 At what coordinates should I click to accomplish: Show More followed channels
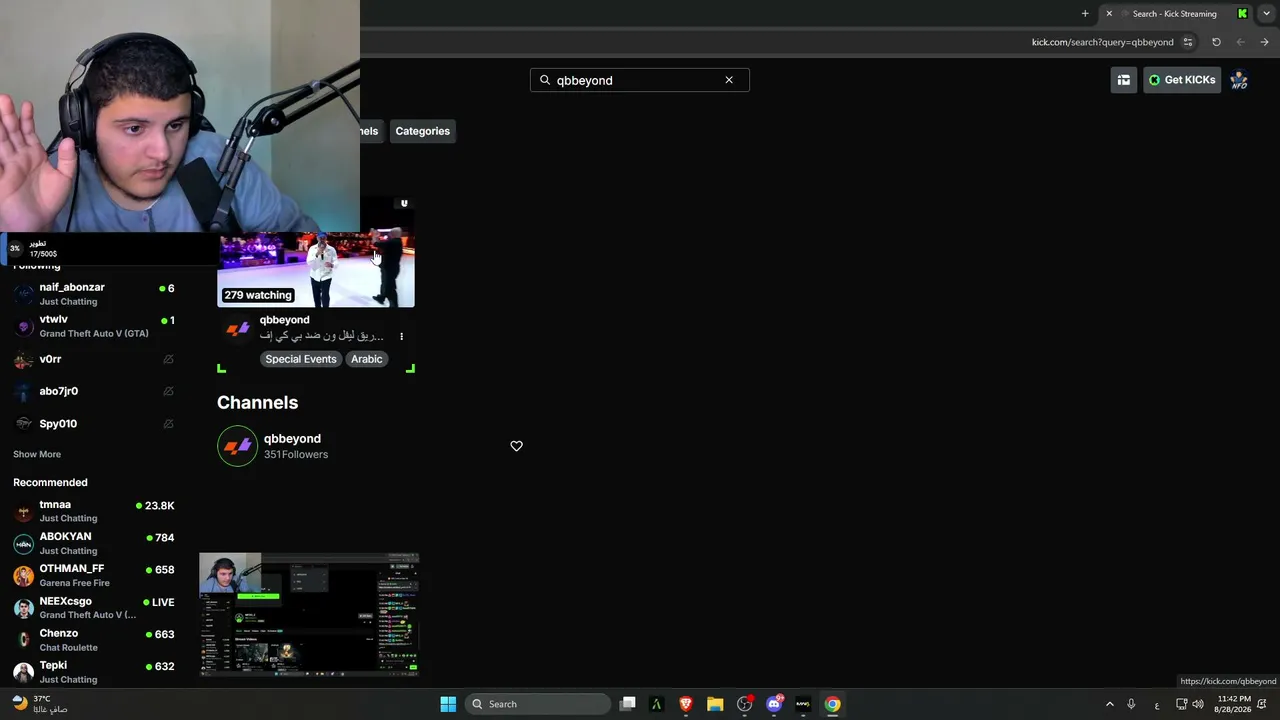tap(37, 454)
